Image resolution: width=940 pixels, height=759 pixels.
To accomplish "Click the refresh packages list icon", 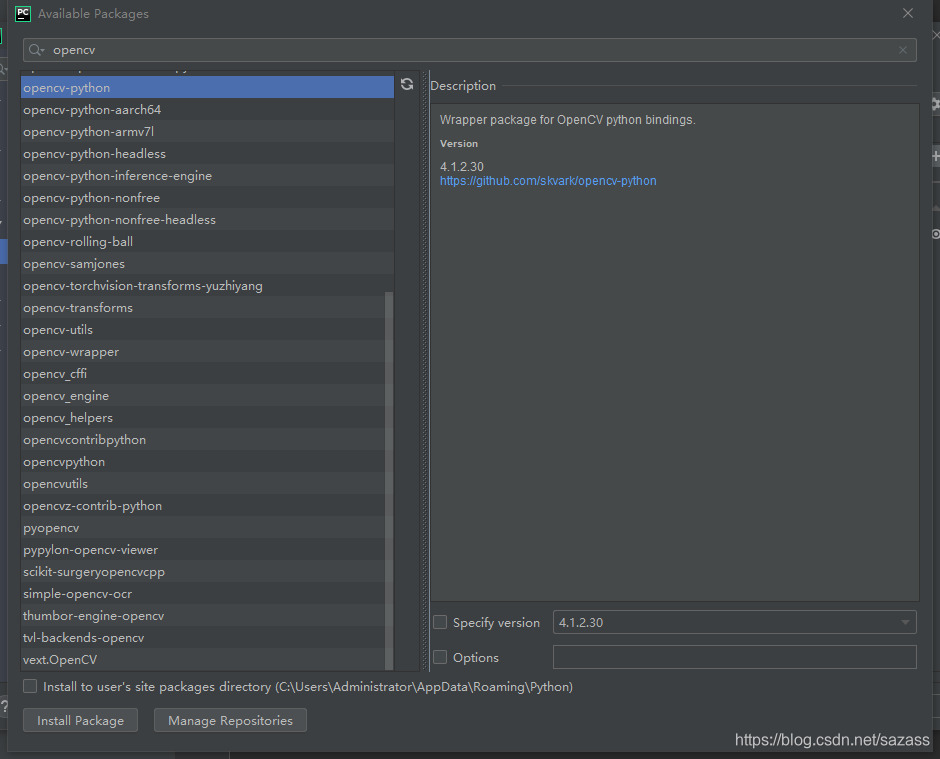I will (407, 85).
